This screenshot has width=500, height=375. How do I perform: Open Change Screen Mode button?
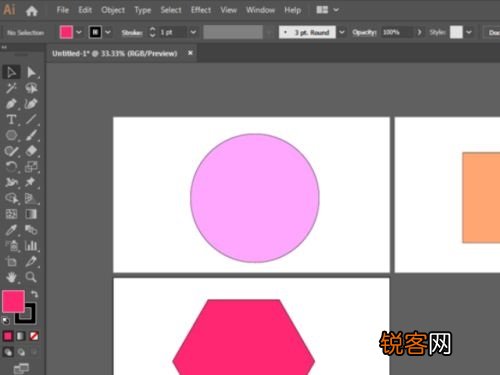click(21, 368)
